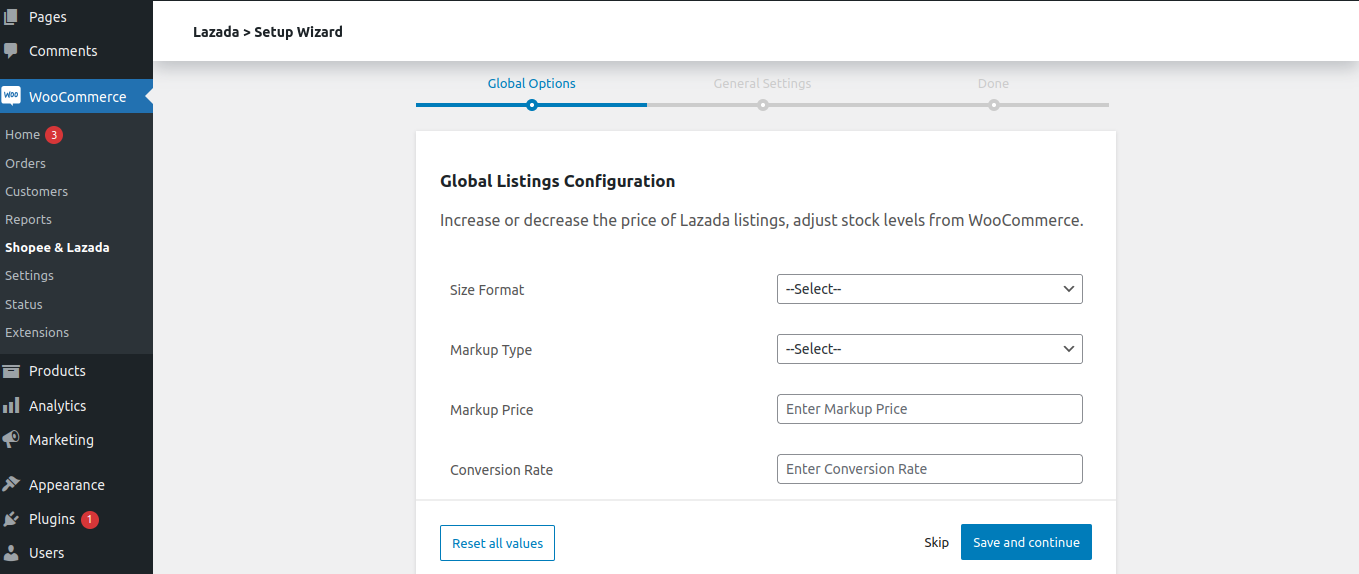Screen dimensions: 1359x574
Task: Focus the Conversion Rate input field
Action: click(x=929, y=469)
